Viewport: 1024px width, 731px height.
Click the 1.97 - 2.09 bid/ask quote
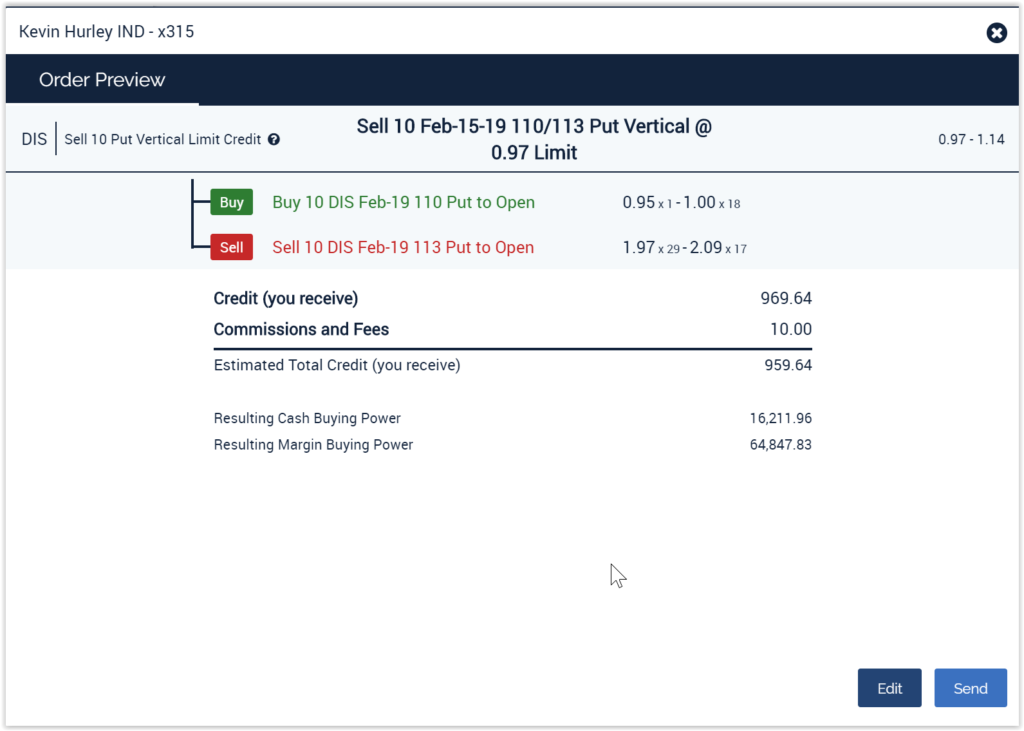click(684, 247)
